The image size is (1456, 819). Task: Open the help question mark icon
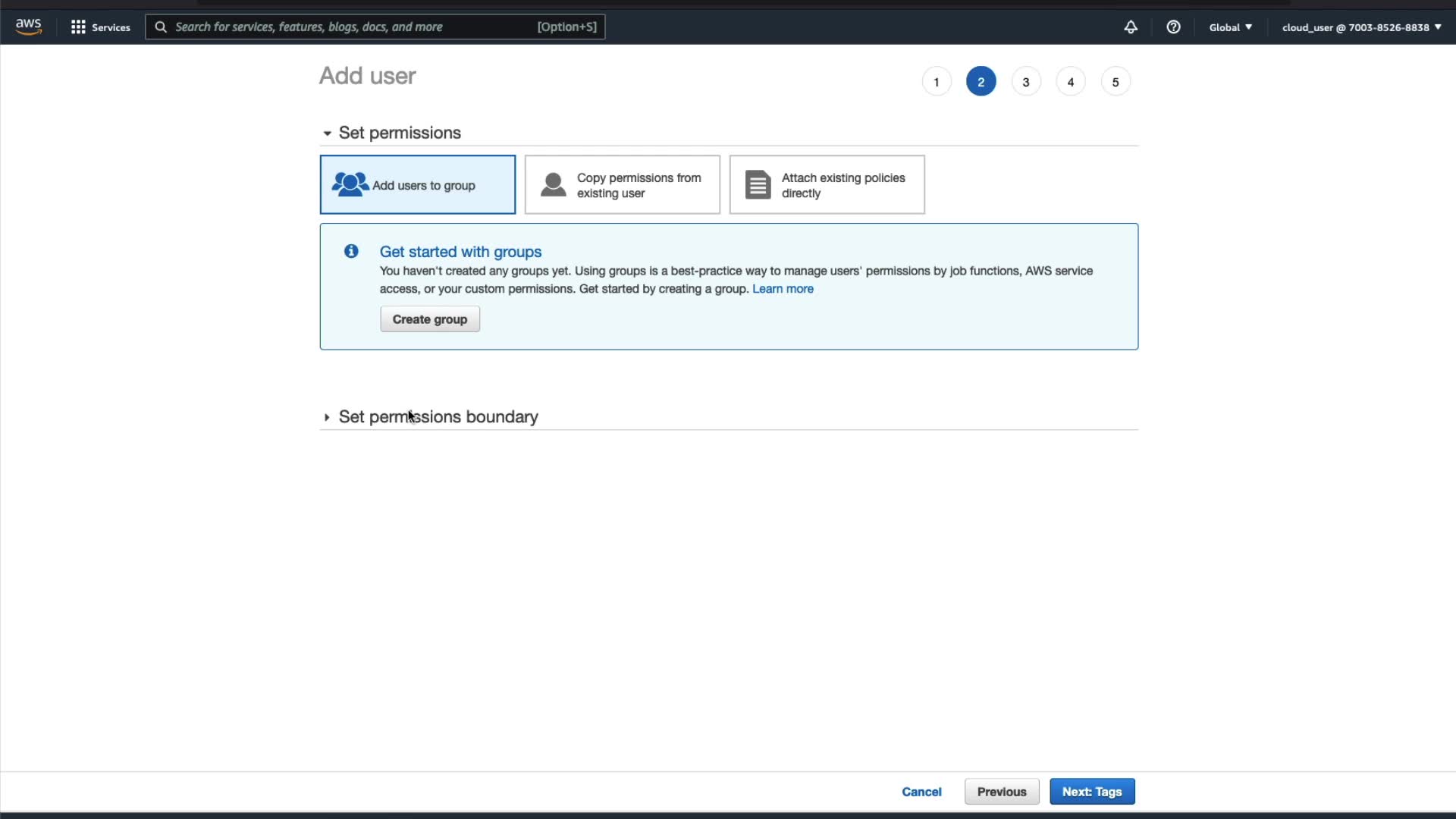(x=1173, y=27)
